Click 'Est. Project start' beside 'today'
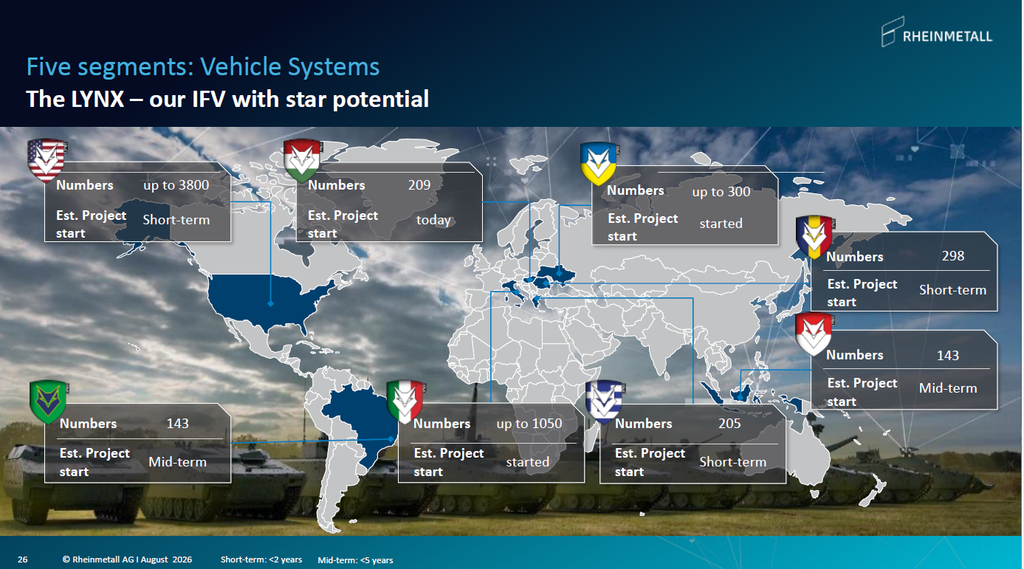This screenshot has height=569, width=1024. click(x=343, y=224)
